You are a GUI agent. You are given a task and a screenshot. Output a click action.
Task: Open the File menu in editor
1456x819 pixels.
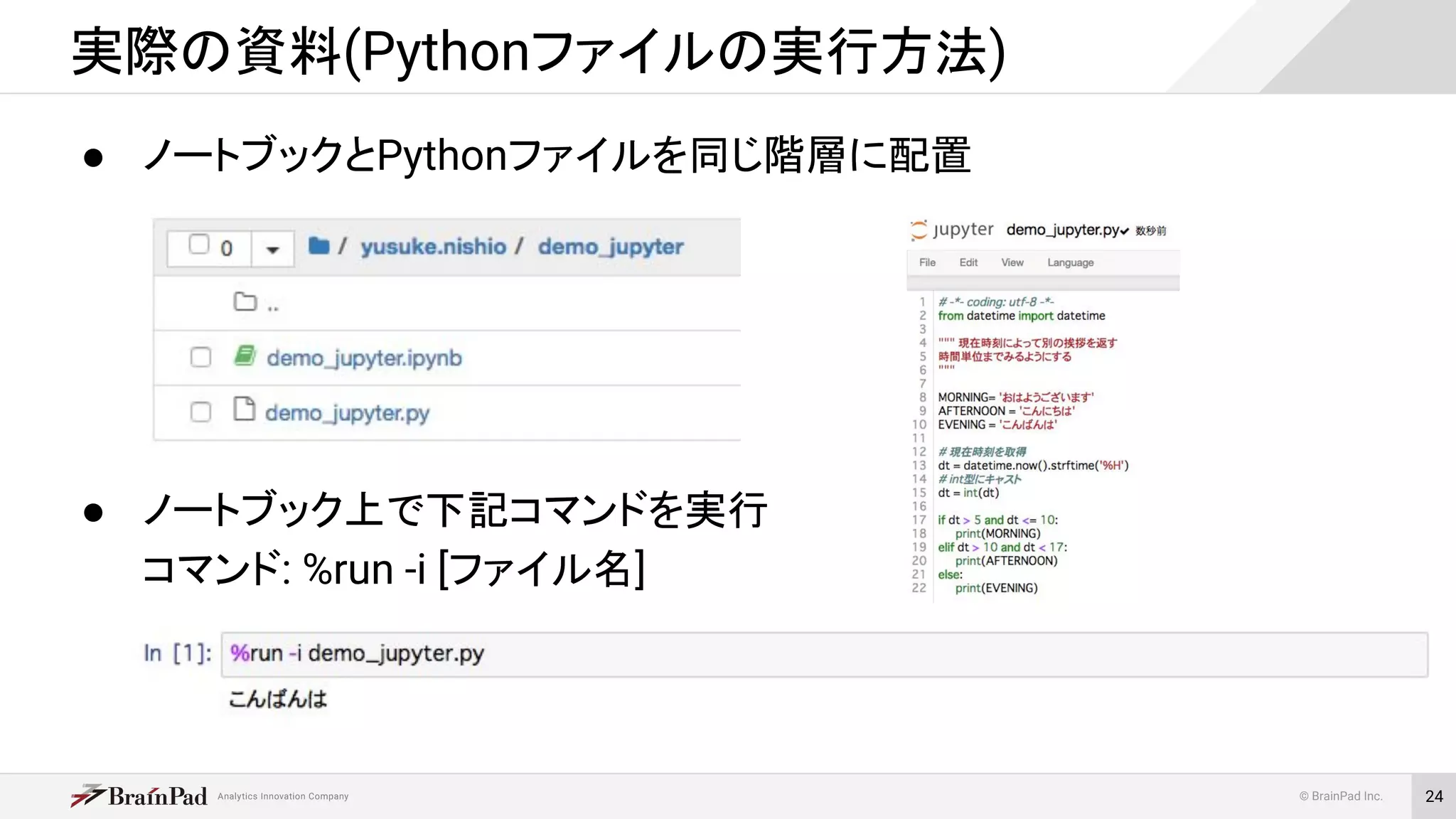pyautogui.click(x=927, y=262)
